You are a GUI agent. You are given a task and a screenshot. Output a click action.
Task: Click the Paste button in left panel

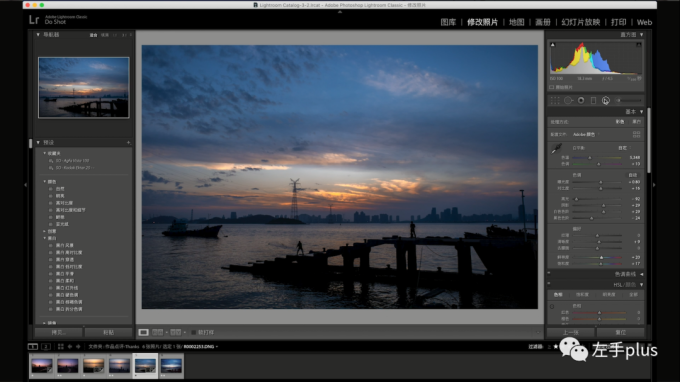(x=108, y=333)
